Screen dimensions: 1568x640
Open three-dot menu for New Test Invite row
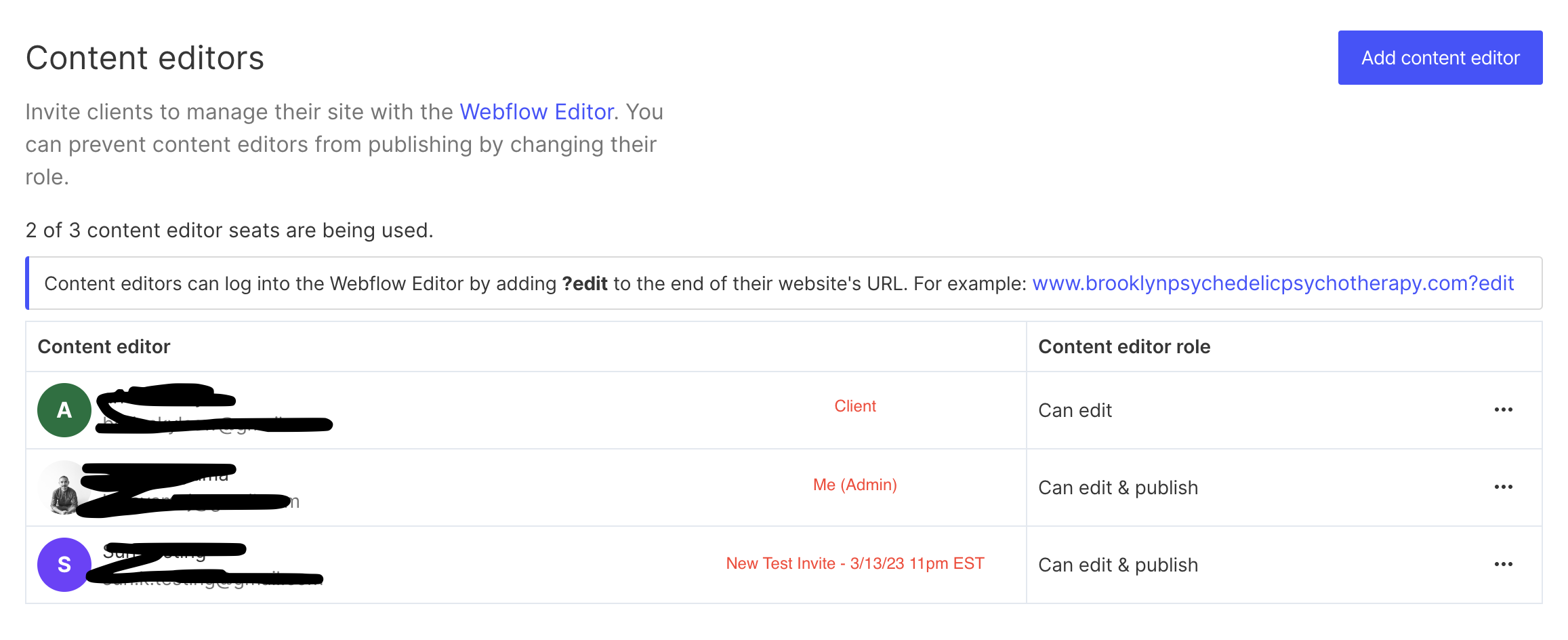[1503, 565]
